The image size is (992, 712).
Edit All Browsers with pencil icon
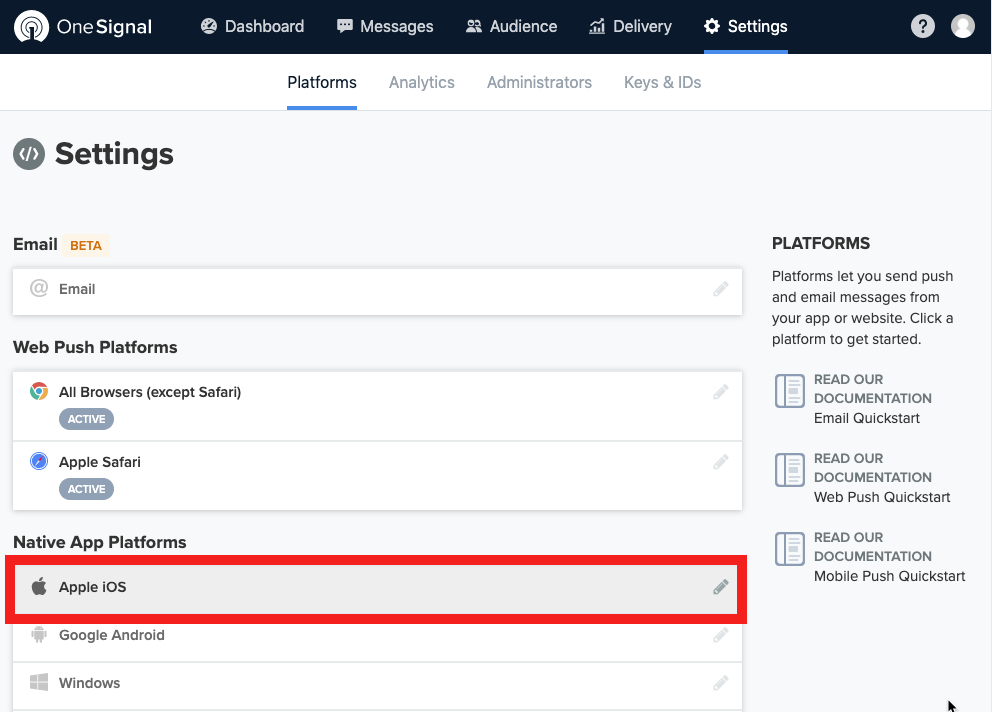[x=721, y=392]
